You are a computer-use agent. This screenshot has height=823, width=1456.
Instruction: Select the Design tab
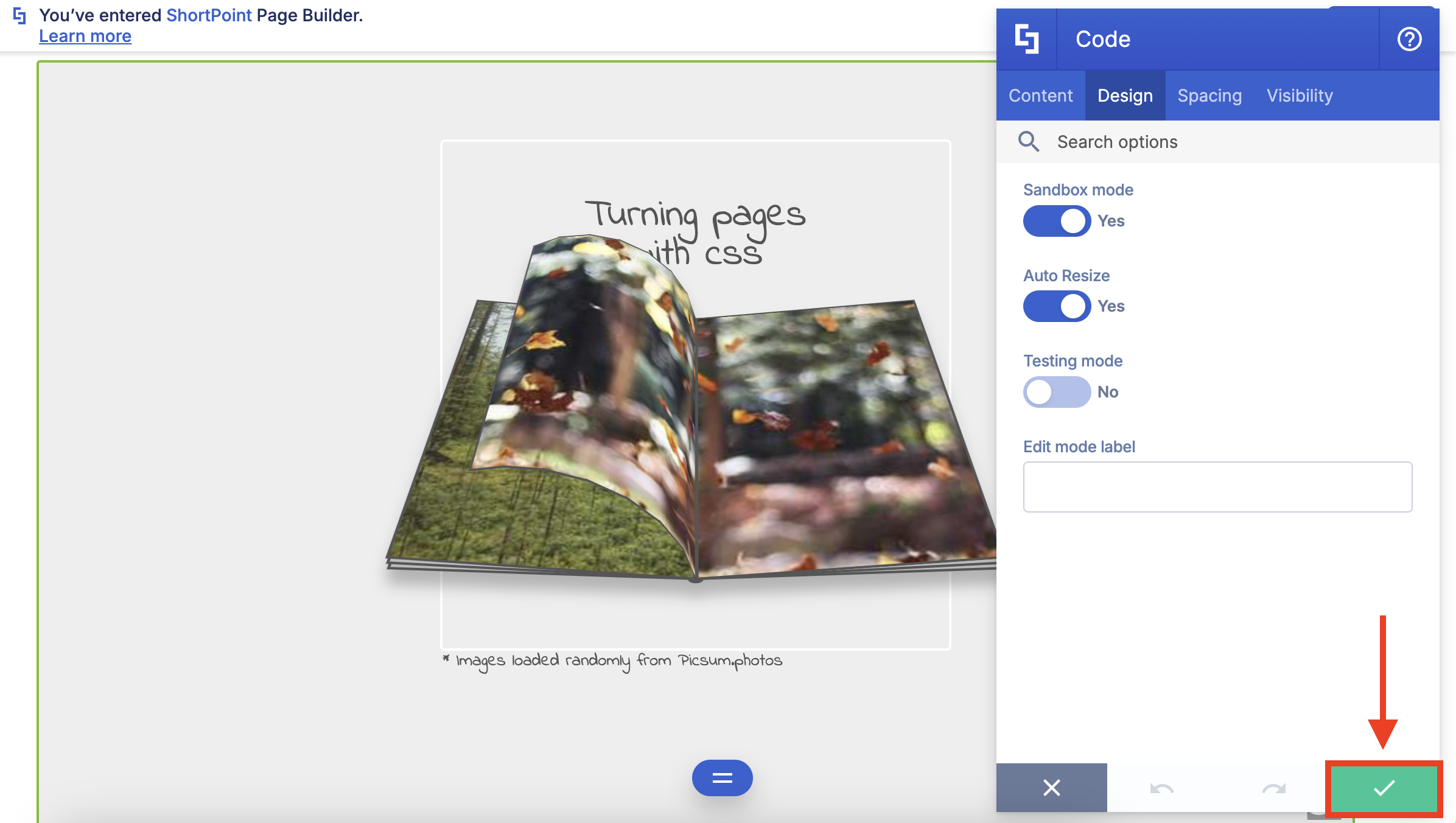(x=1125, y=96)
